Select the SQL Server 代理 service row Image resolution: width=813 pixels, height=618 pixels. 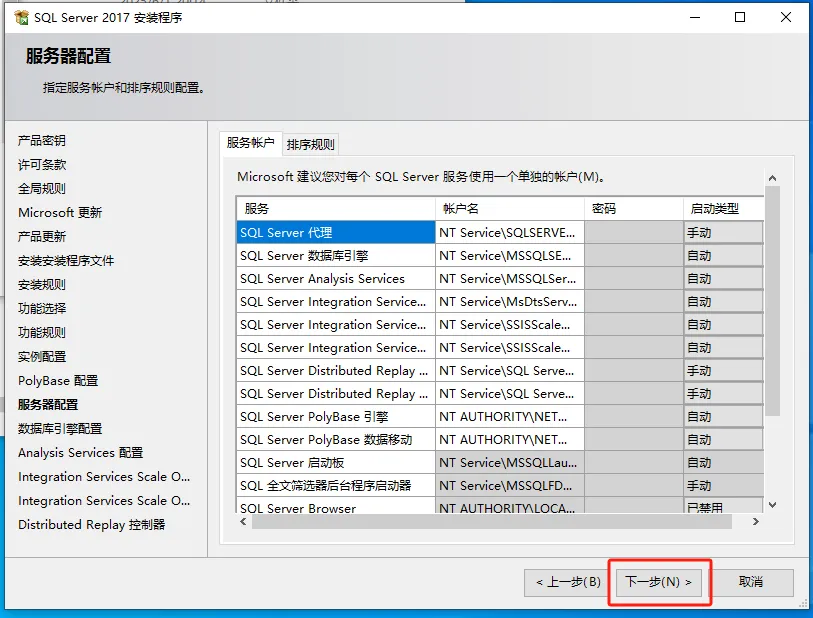335,232
